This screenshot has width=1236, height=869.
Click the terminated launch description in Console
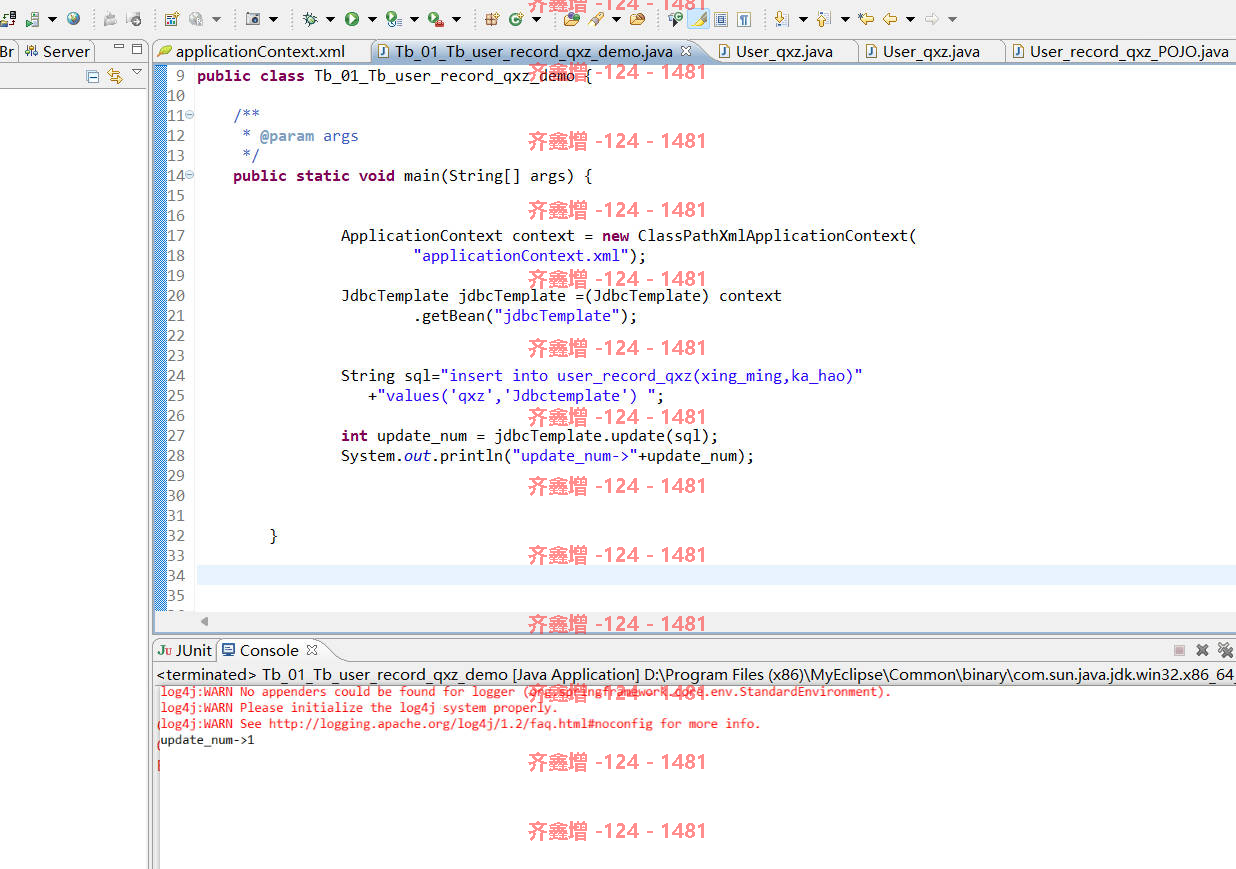coord(696,675)
